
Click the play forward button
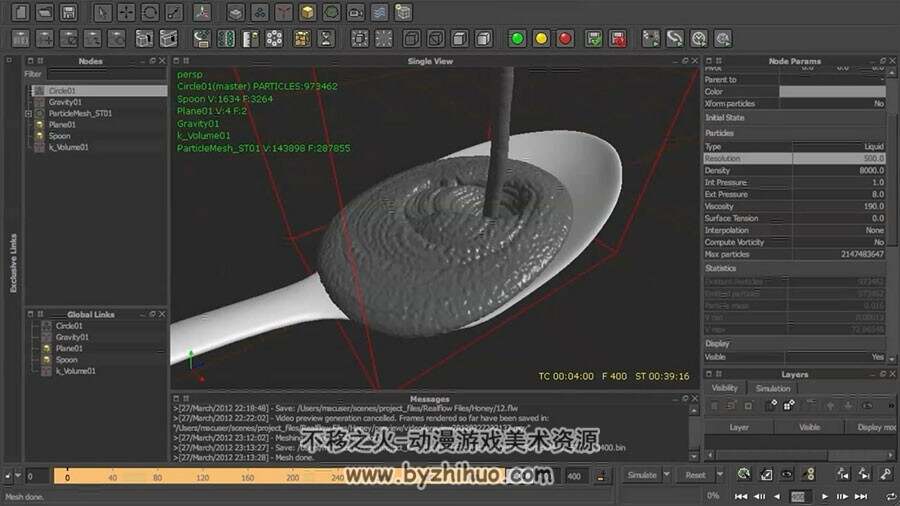click(825, 496)
